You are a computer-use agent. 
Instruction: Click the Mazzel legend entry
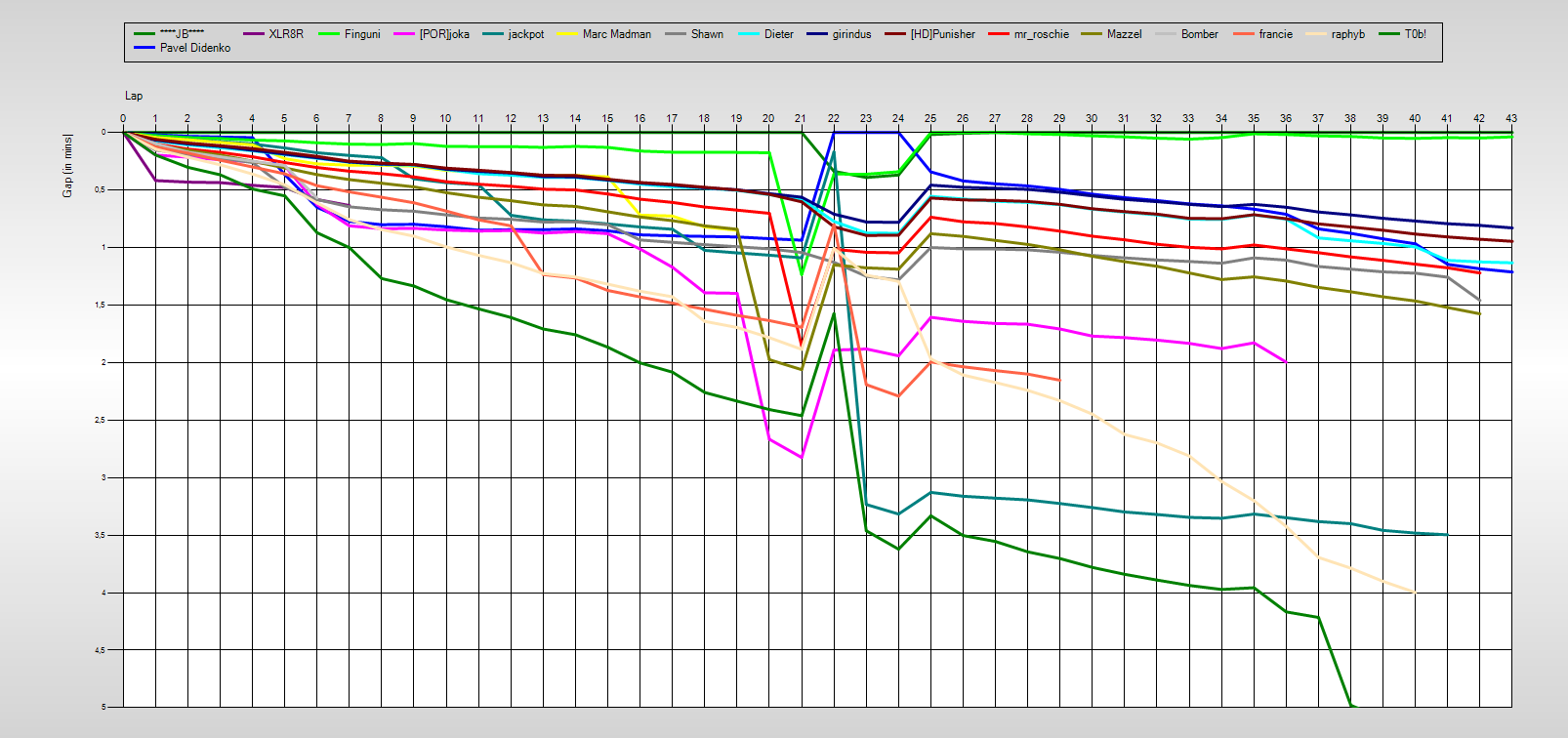tap(1124, 34)
